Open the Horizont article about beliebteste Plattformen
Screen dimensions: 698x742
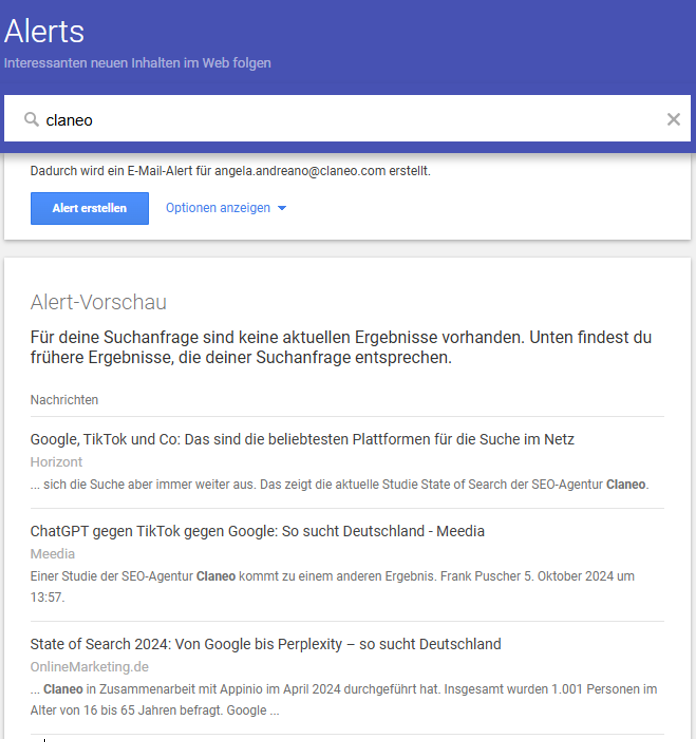point(302,439)
